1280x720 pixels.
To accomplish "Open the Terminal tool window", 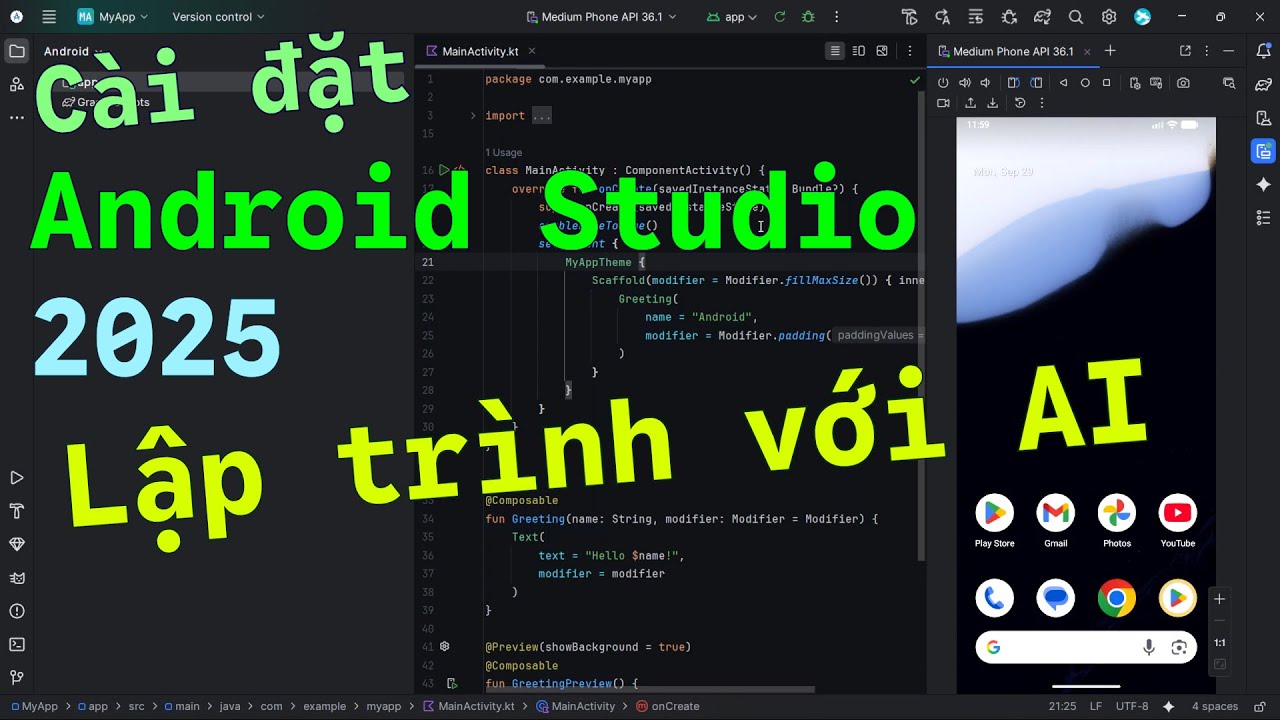I will coord(17,644).
